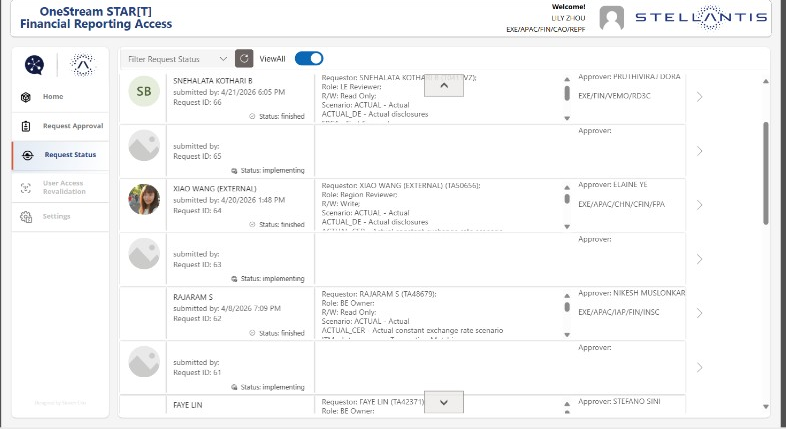Go to the Home menu item
The height and width of the screenshot is (429, 786).
60,97
